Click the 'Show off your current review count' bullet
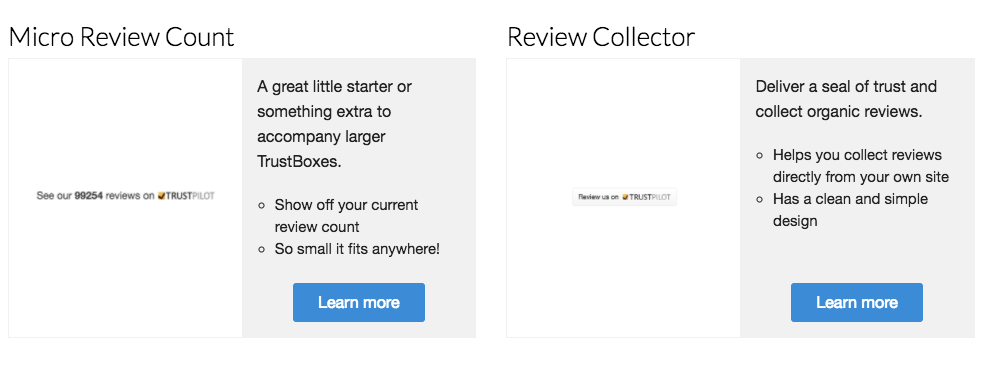 point(346,216)
